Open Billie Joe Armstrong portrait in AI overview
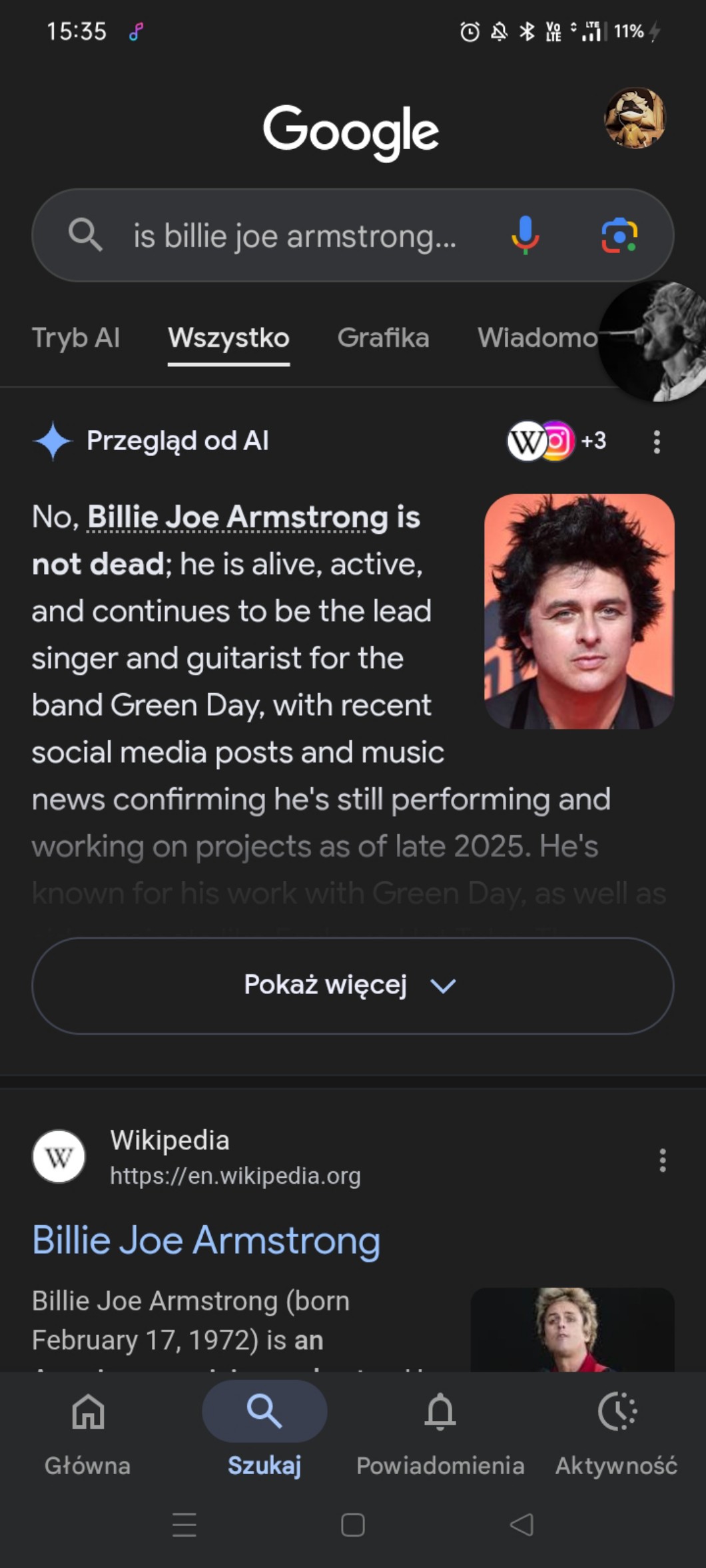 pos(579,611)
